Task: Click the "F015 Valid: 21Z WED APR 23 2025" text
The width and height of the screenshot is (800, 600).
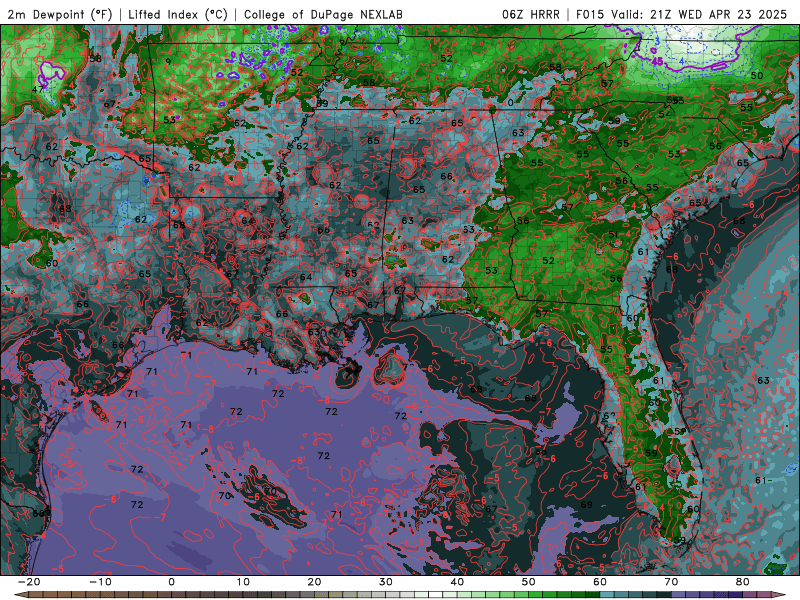Action: 681,14
